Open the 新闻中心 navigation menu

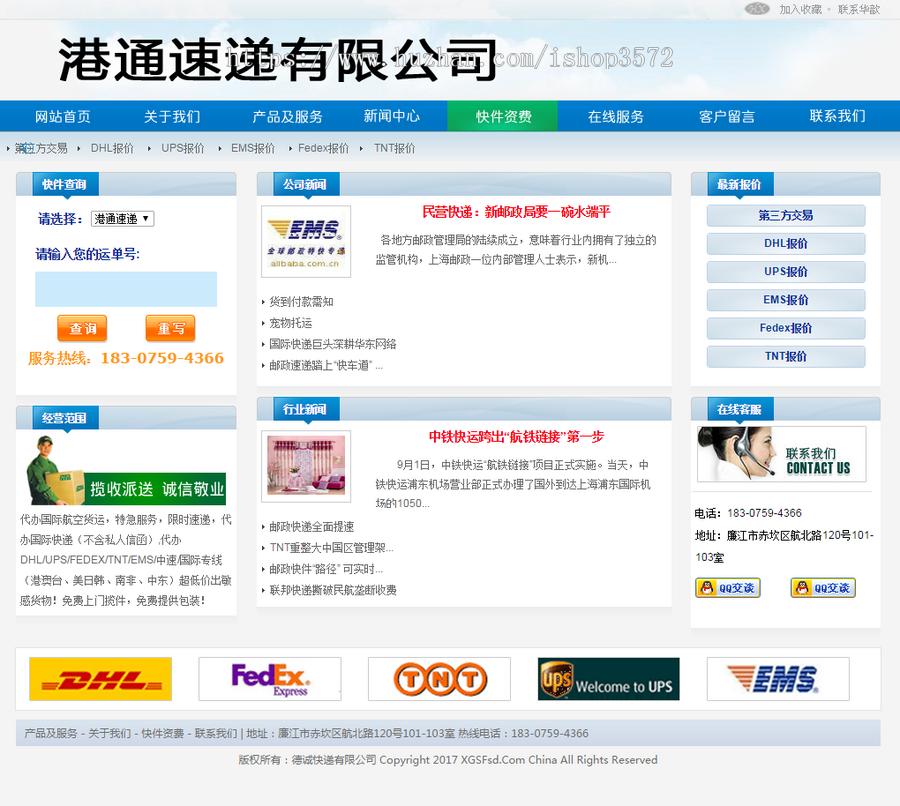click(x=393, y=116)
